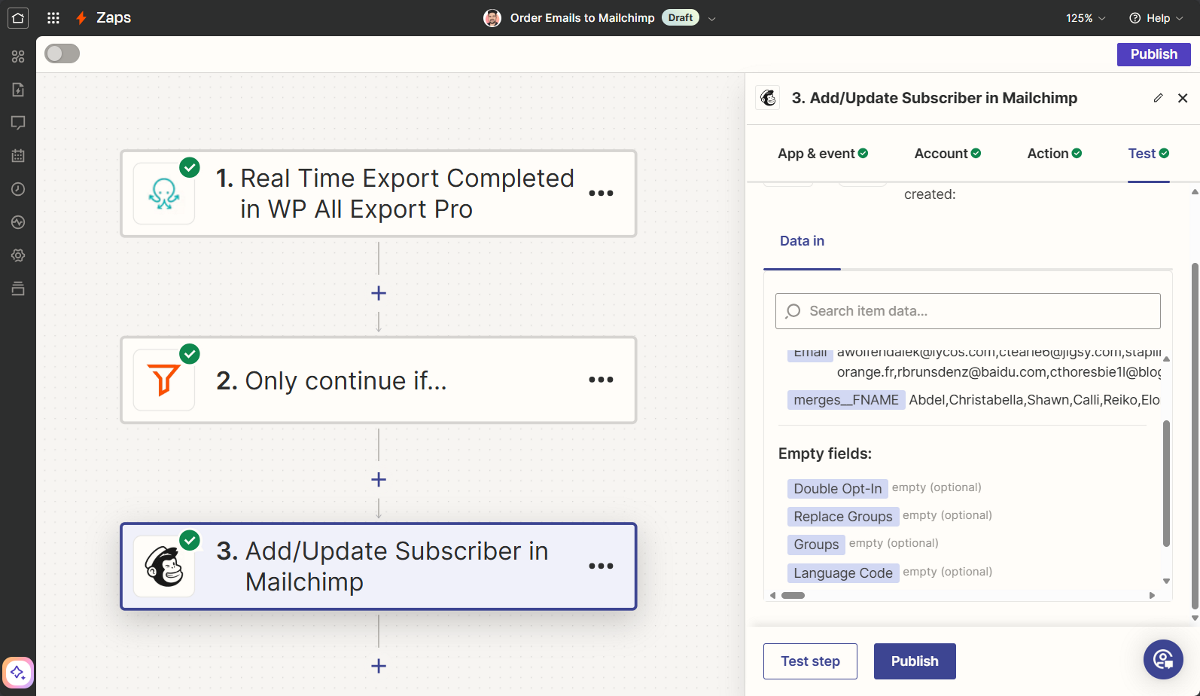
Task: Select the Test tab
Action: (1149, 153)
